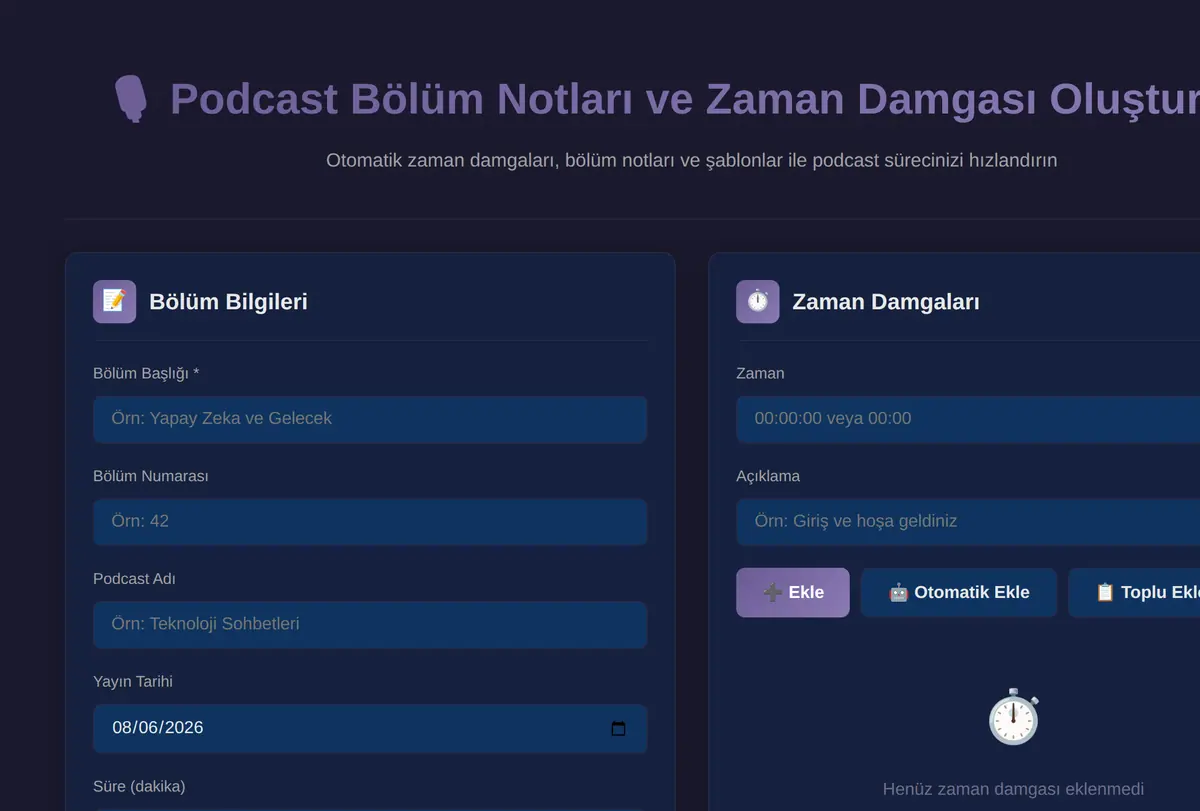Click the microphone icon beside the page title
This screenshot has width=1200, height=811.
131,99
